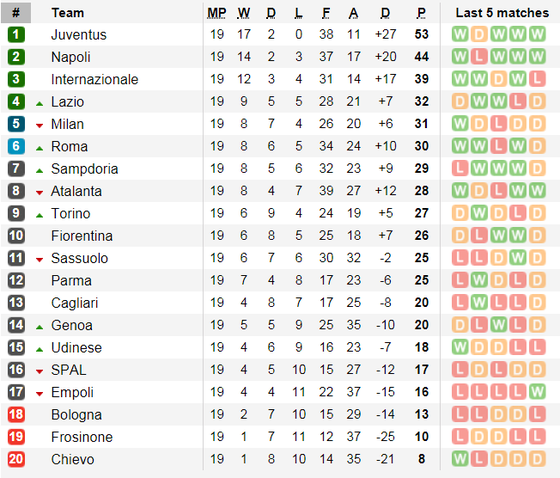
Task: Click Internazionale's most recent L badge
Action: pos(537,79)
